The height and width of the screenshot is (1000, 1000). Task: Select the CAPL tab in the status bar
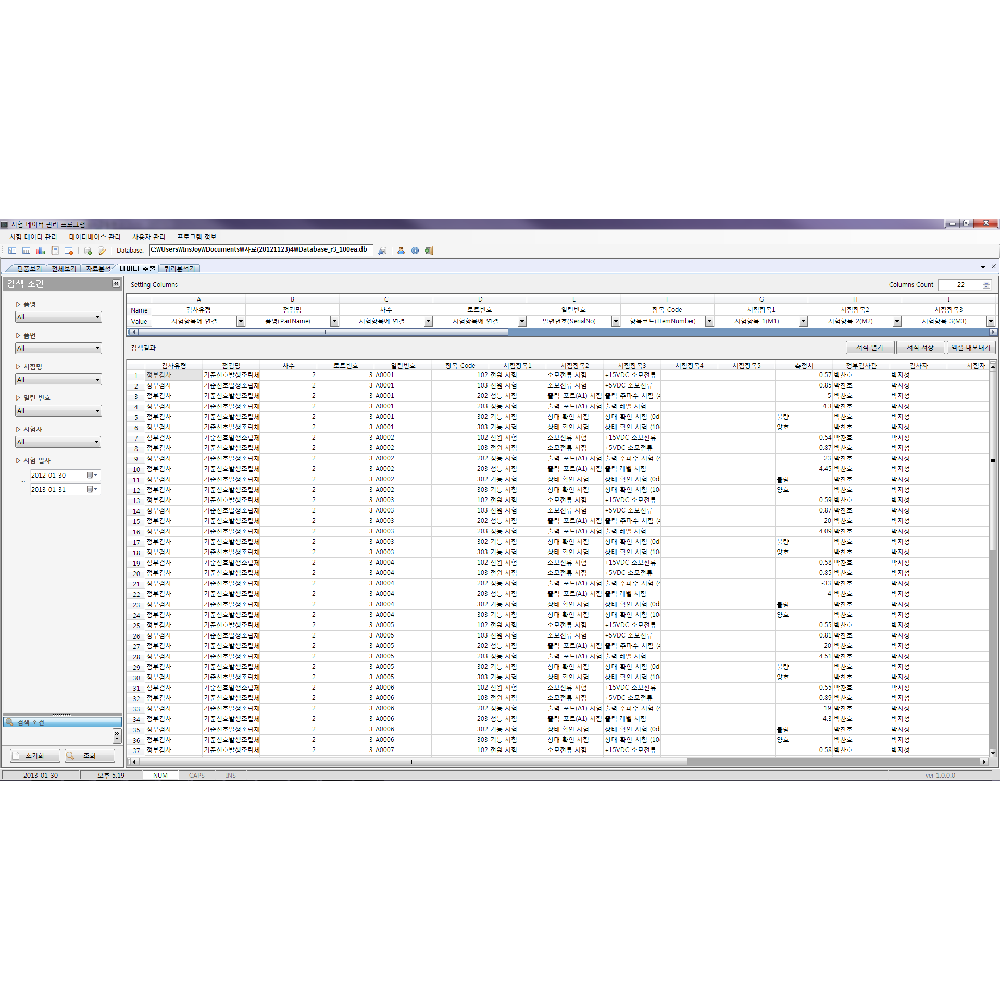pos(196,775)
